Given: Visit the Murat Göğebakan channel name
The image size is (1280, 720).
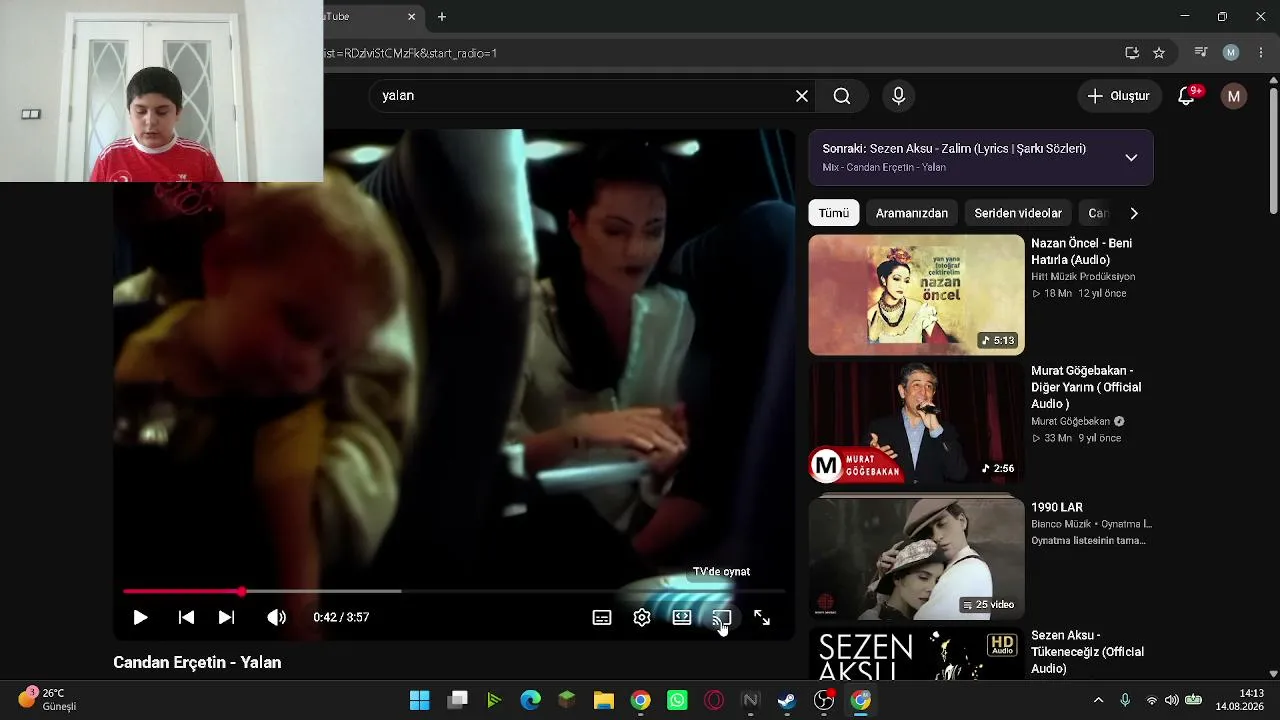Looking at the screenshot, I should tap(1071, 422).
